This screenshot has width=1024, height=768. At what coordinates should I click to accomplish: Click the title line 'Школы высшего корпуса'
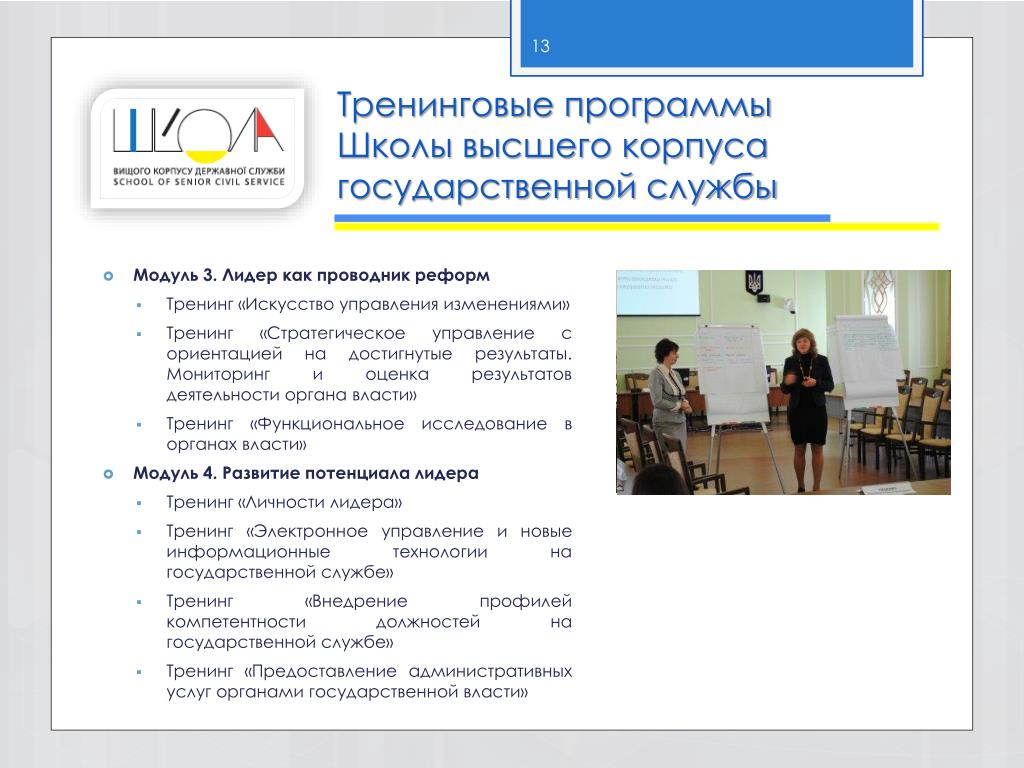pyautogui.click(x=552, y=146)
